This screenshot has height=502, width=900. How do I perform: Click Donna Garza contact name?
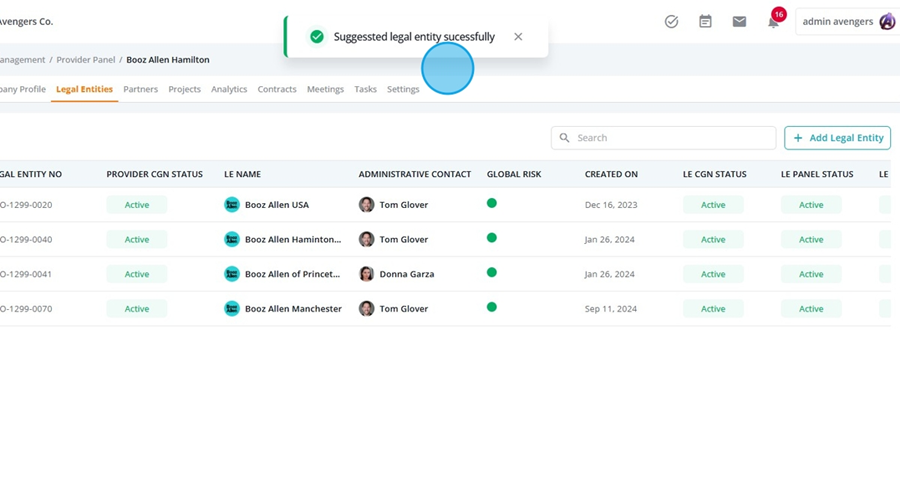click(x=406, y=274)
